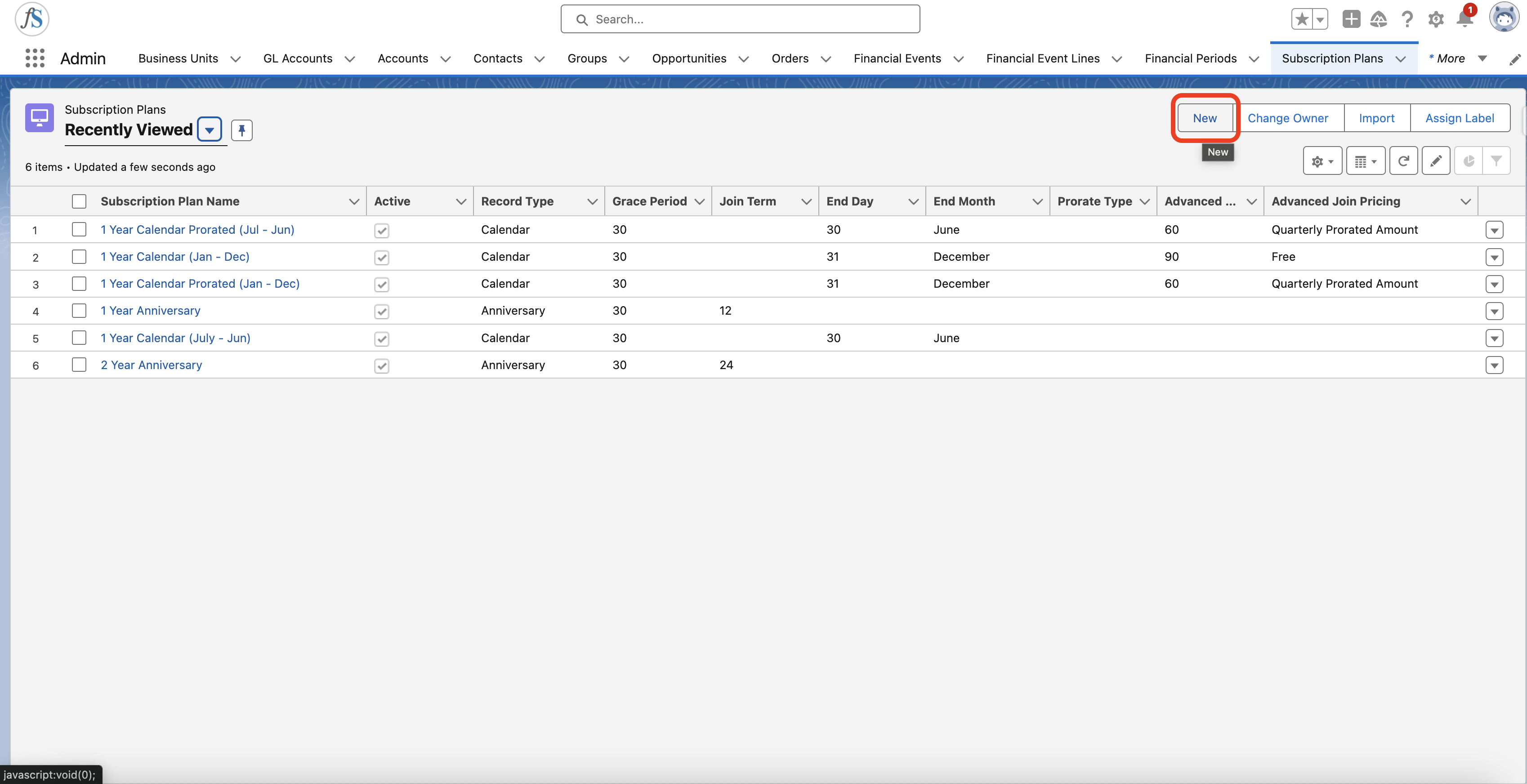Open the Recently Viewed list view dropdown
1527x784 pixels.
pyautogui.click(x=209, y=130)
